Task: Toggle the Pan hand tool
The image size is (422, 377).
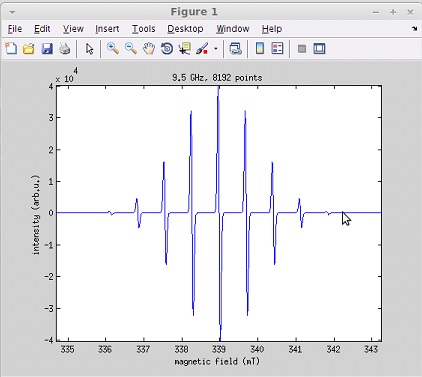Action: click(x=149, y=49)
